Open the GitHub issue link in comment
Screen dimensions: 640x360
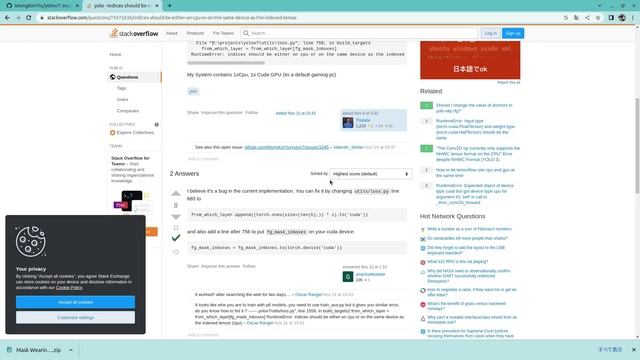tap(287, 147)
